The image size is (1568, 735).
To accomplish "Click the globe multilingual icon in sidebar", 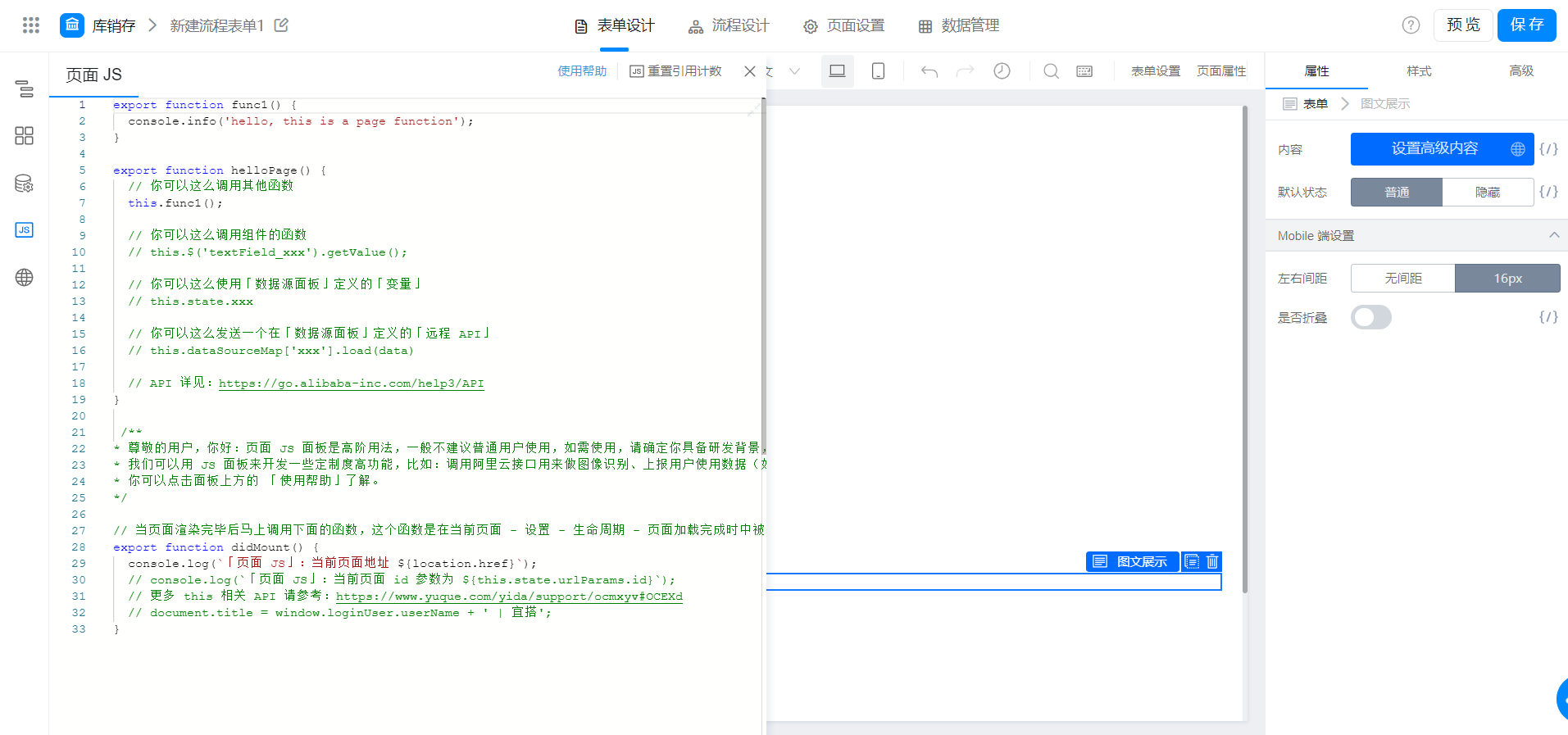I will click(x=25, y=278).
